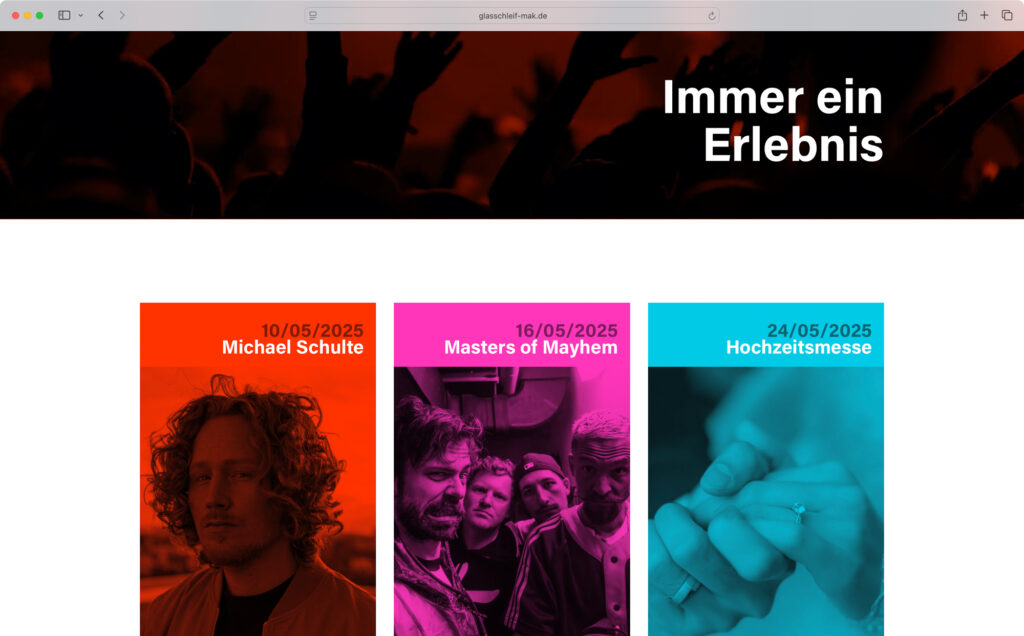Click the Masters of Mayhem band photo
The width and height of the screenshot is (1024, 636).
(x=512, y=501)
